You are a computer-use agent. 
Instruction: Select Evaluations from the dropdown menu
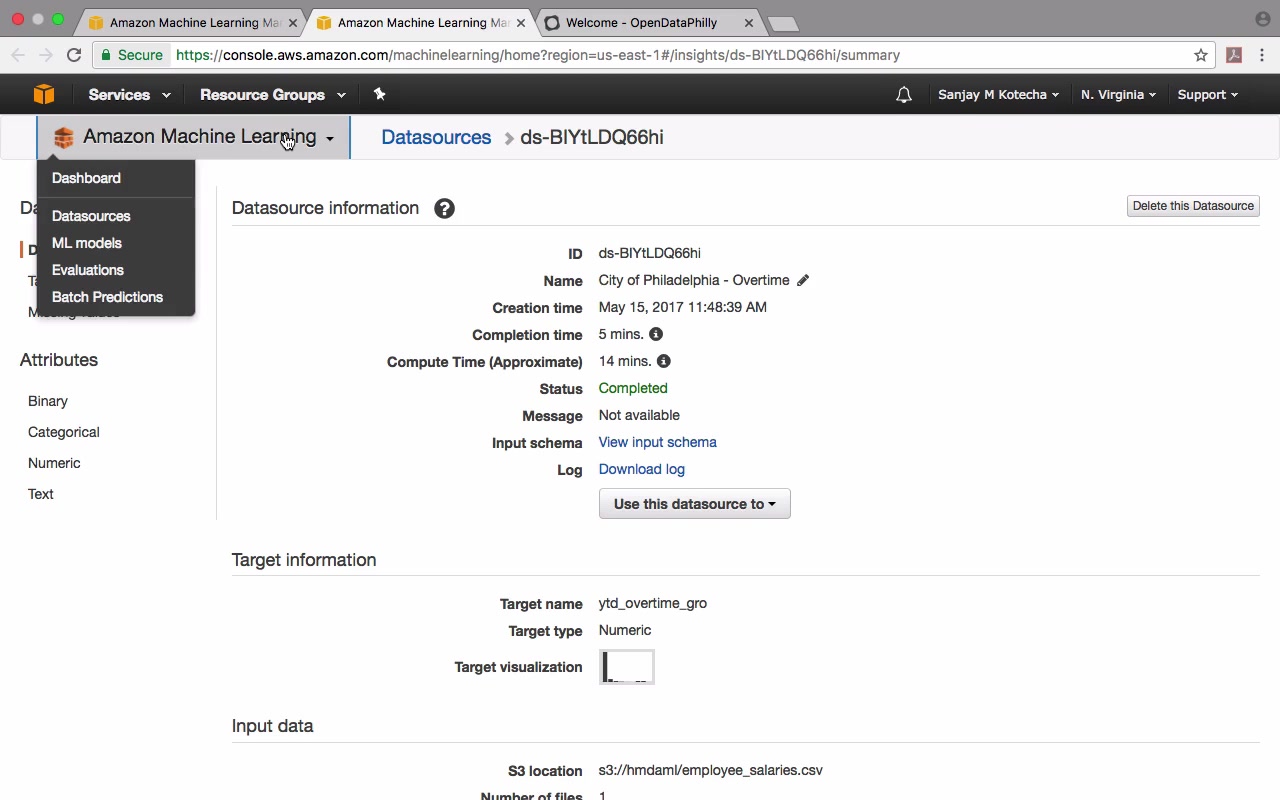coord(88,270)
